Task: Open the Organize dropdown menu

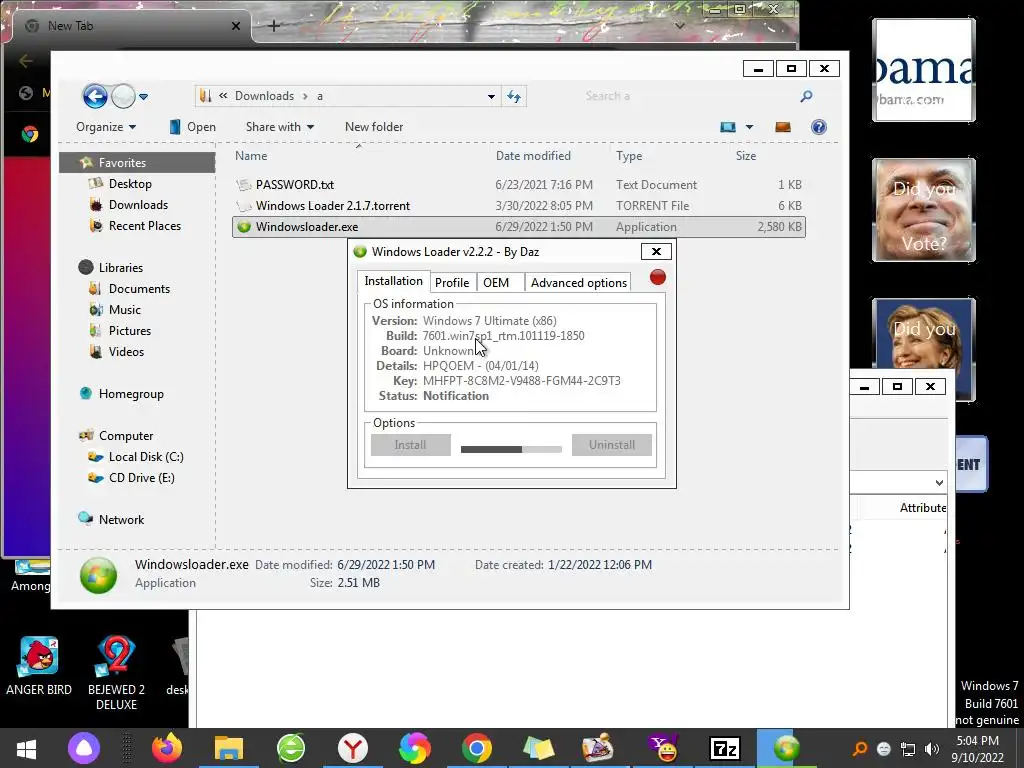Action: (106, 127)
